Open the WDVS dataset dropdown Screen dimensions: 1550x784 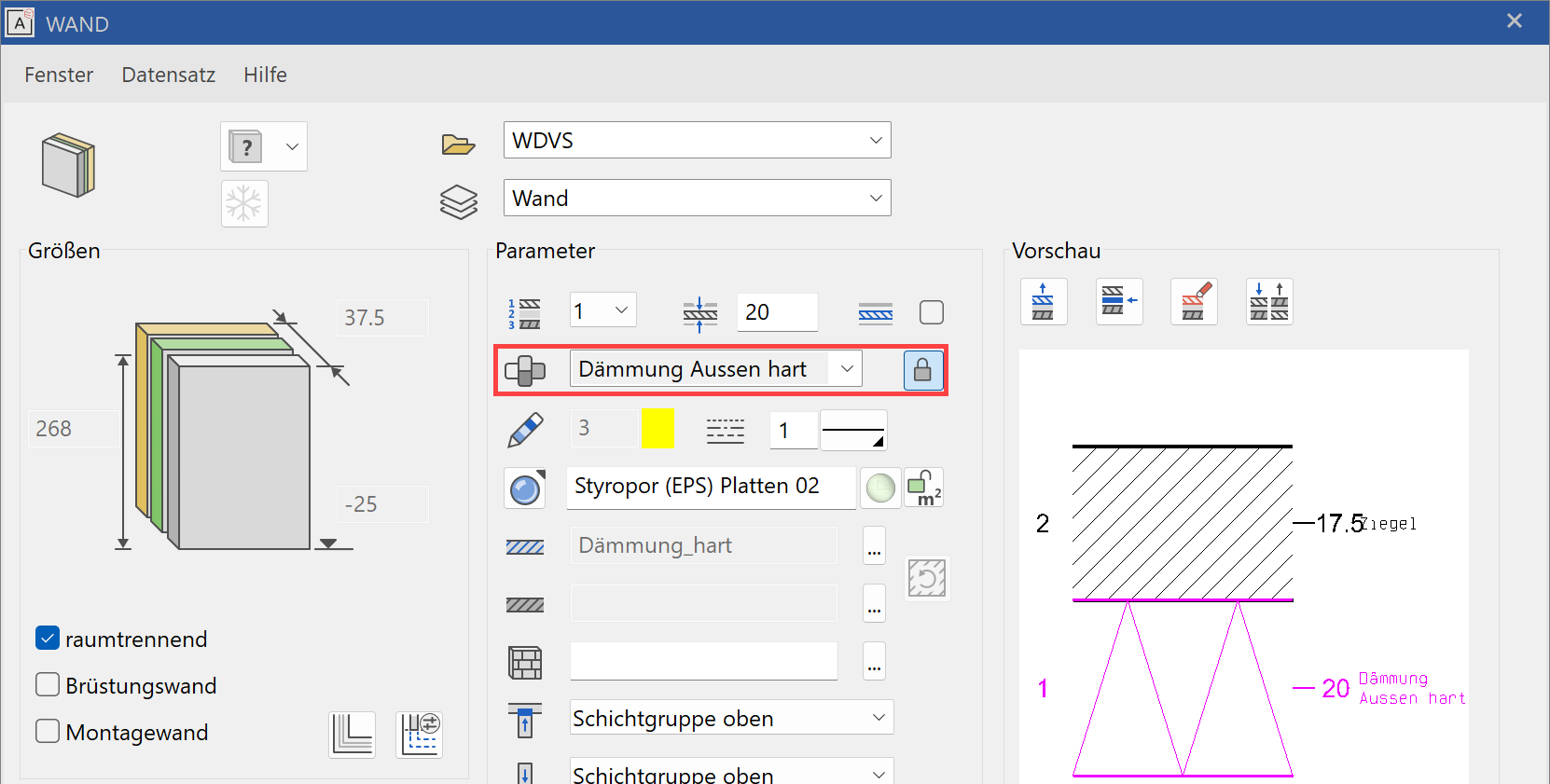875,141
